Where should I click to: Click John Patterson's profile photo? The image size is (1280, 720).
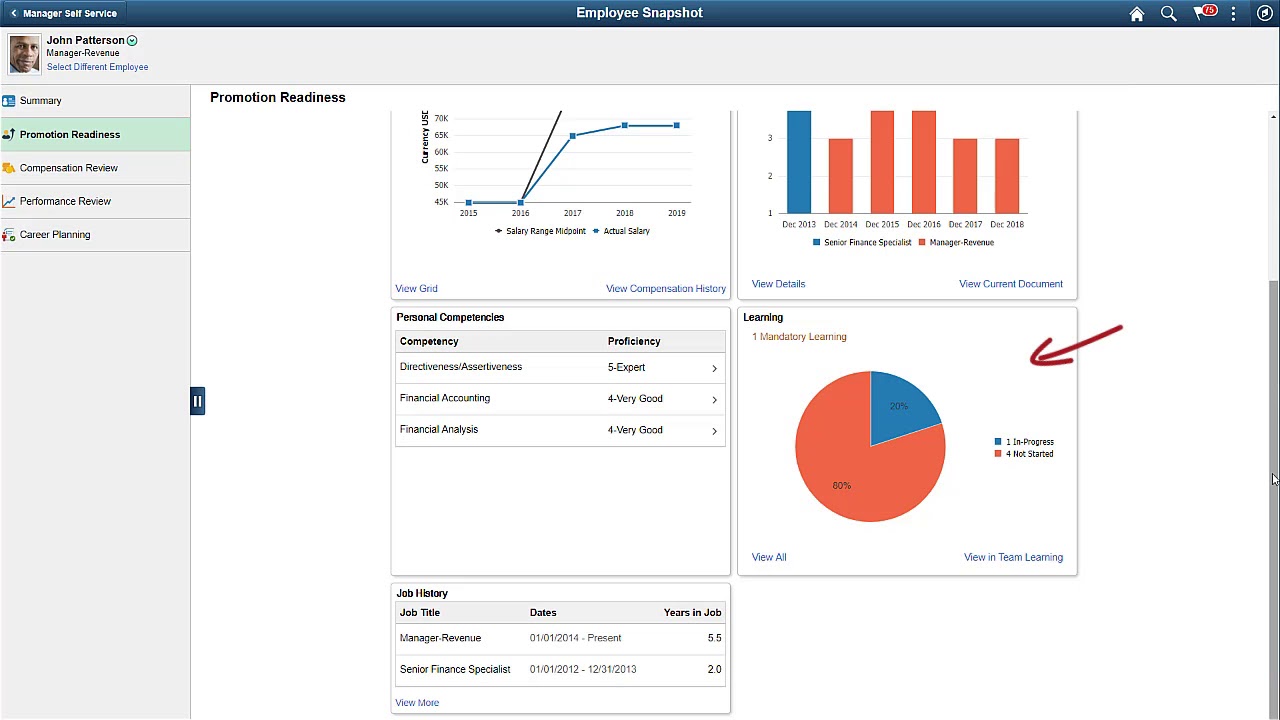click(25, 54)
